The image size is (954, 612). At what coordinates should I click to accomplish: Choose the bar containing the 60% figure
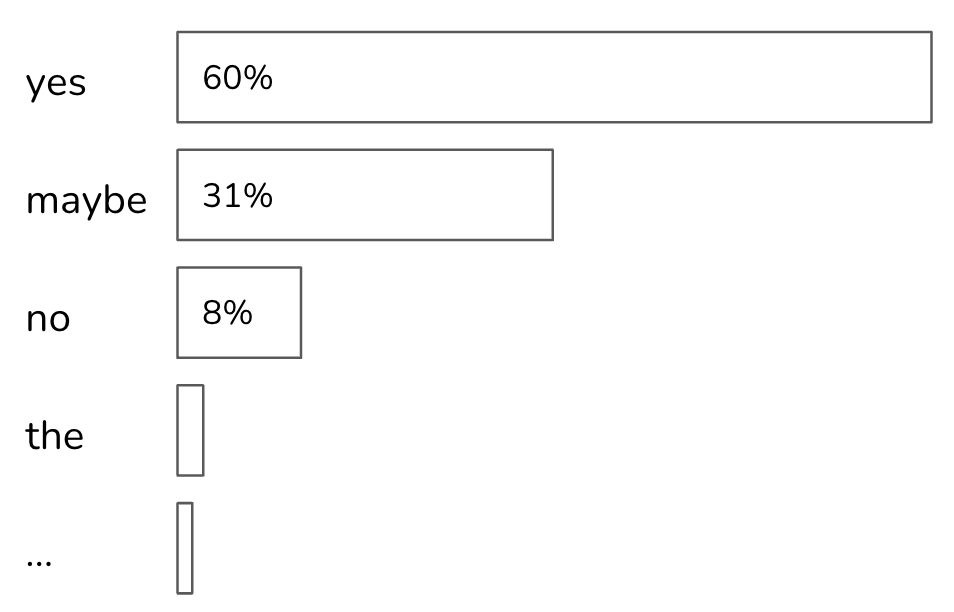[555, 77]
